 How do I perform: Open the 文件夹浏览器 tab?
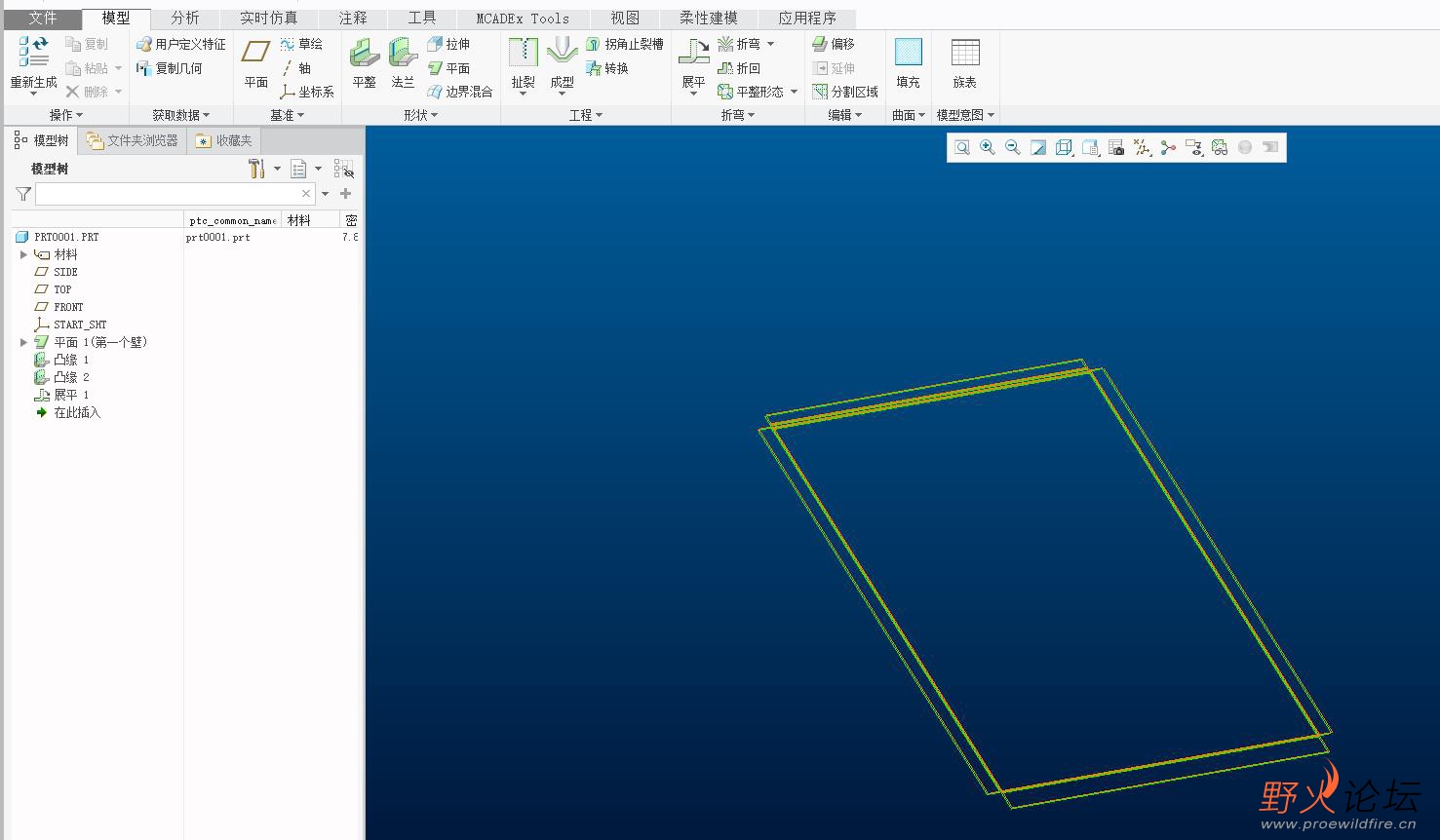(134, 140)
